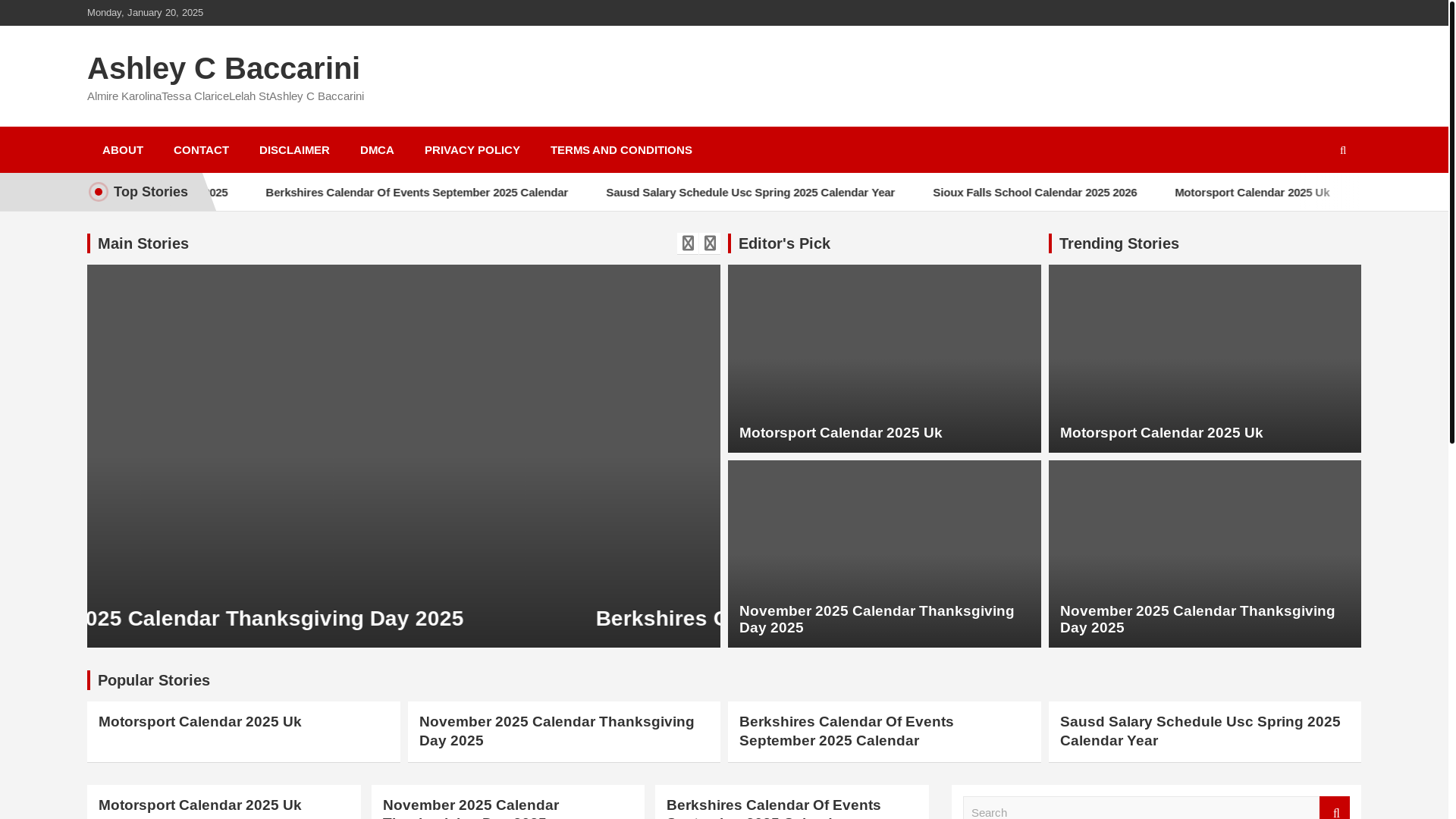
Task: Open bottom card Berkshires Calendar Of Events
Action: coord(773,808)
